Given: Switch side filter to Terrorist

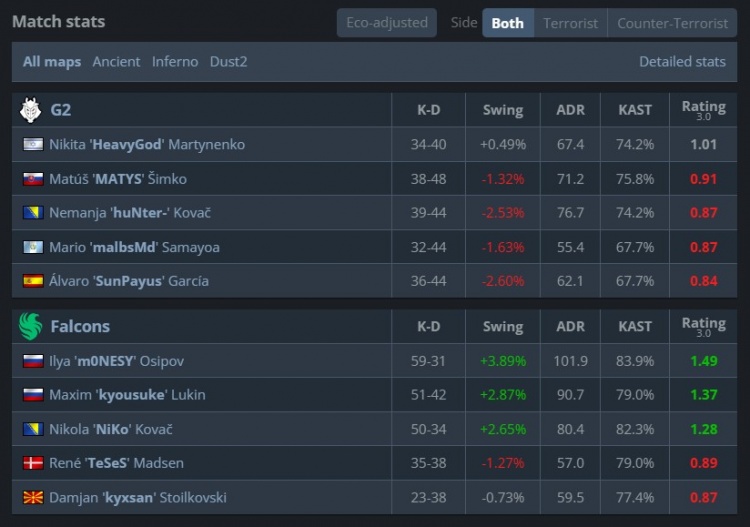Looking at the screenshot, I should [570, 22].
